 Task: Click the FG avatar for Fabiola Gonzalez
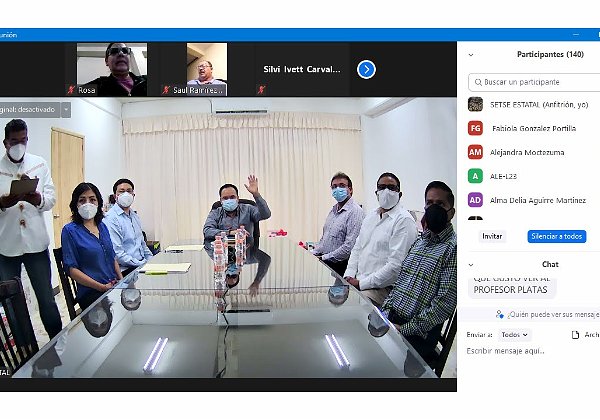[475, 128]
